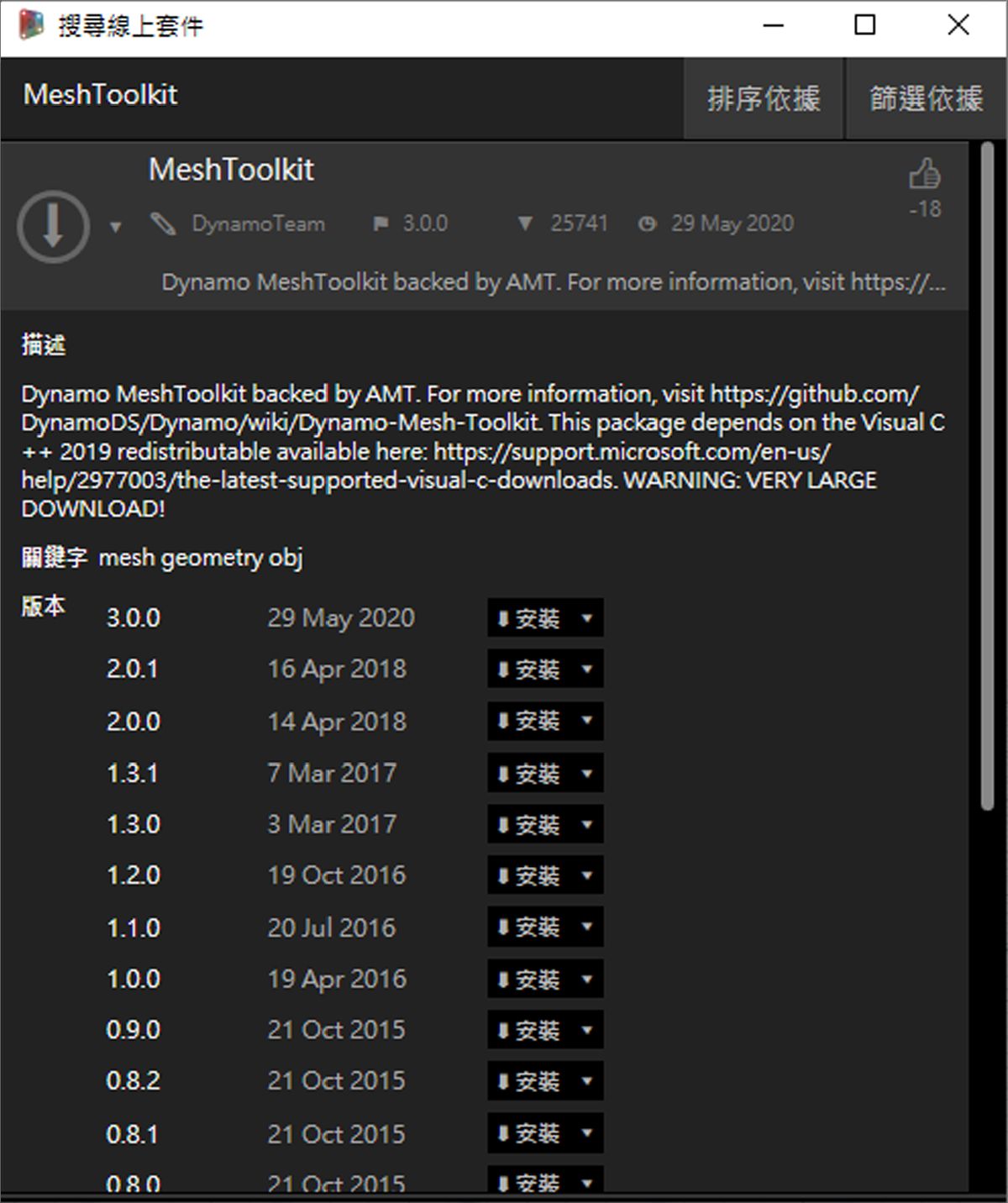Click the like count -18
This screenshot has height=1203, width=1008.
[x=925, y=208]
